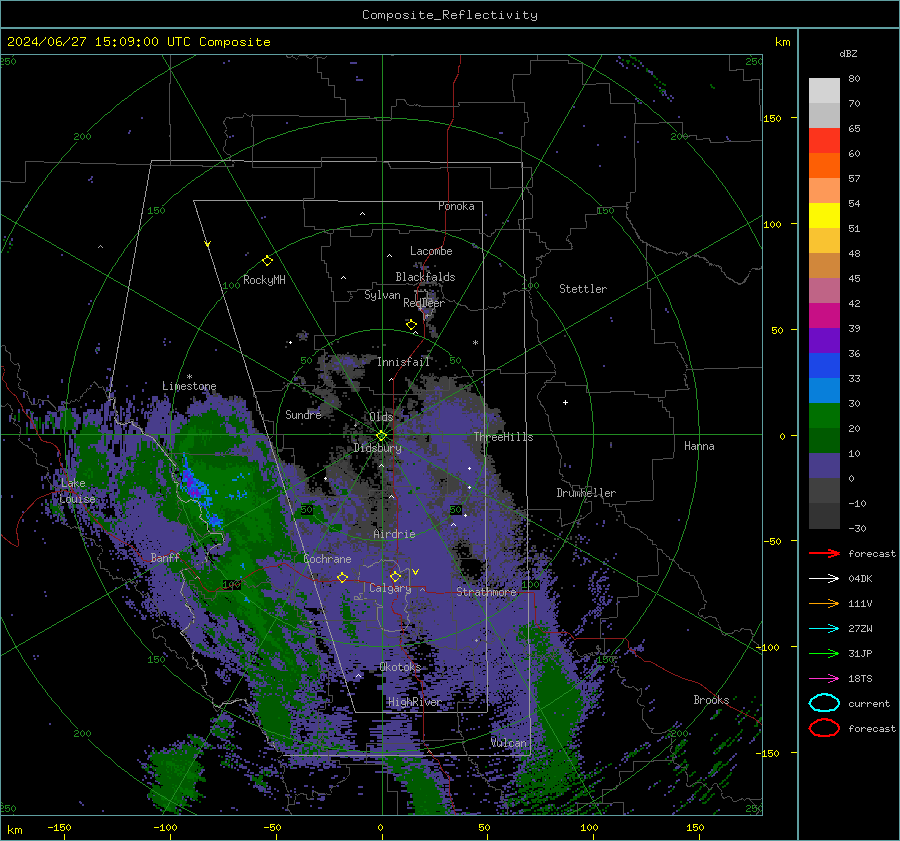Click the 2024/06/27 15:09:00 UTC timestamp
Image resolution: width=900 pixels, height=841 pixels.
click(91, 42)
